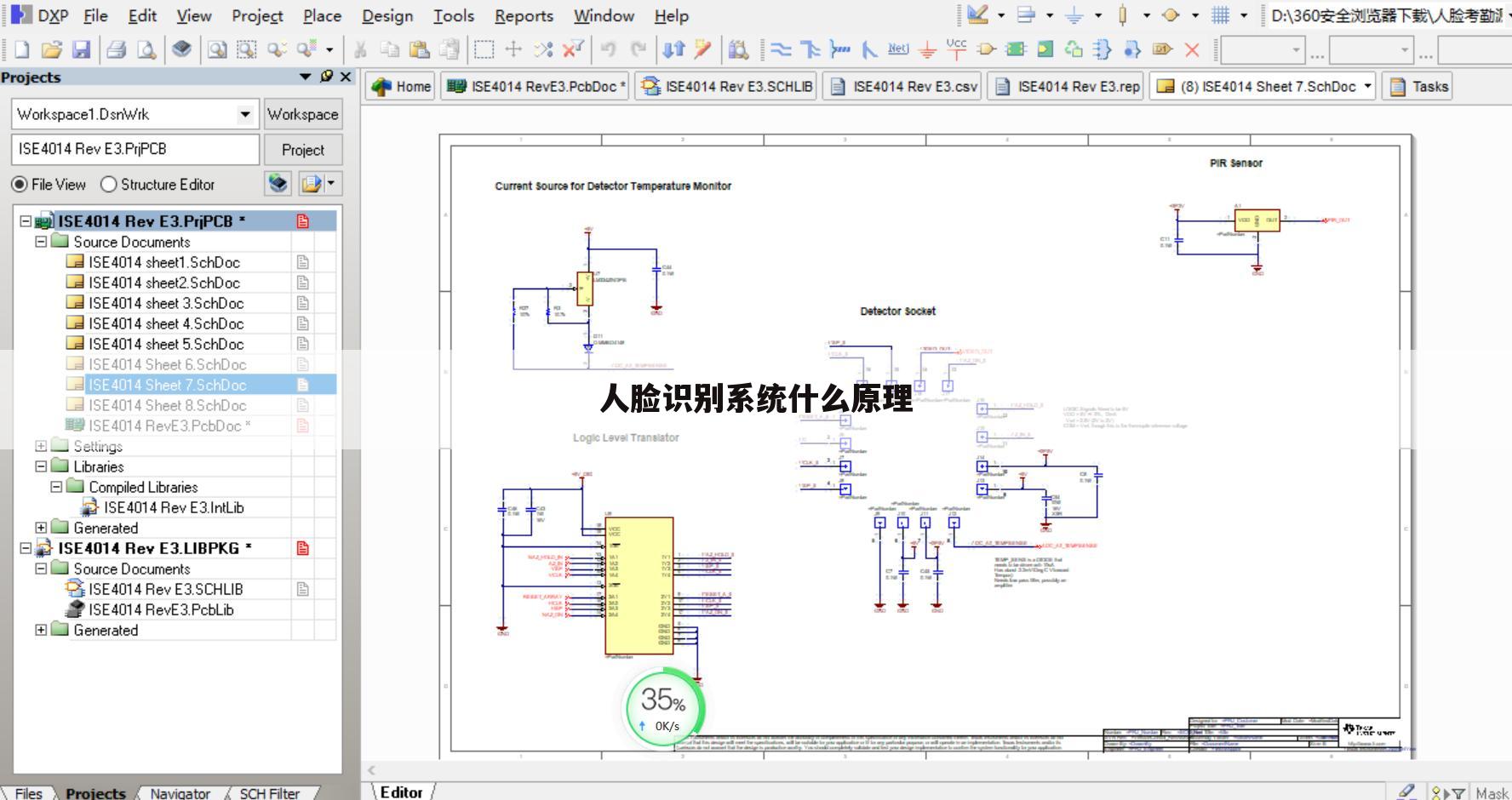Viewport: 1512px width, 800px height.
Task: Open print preview from the toolbar
Action: 146,50
